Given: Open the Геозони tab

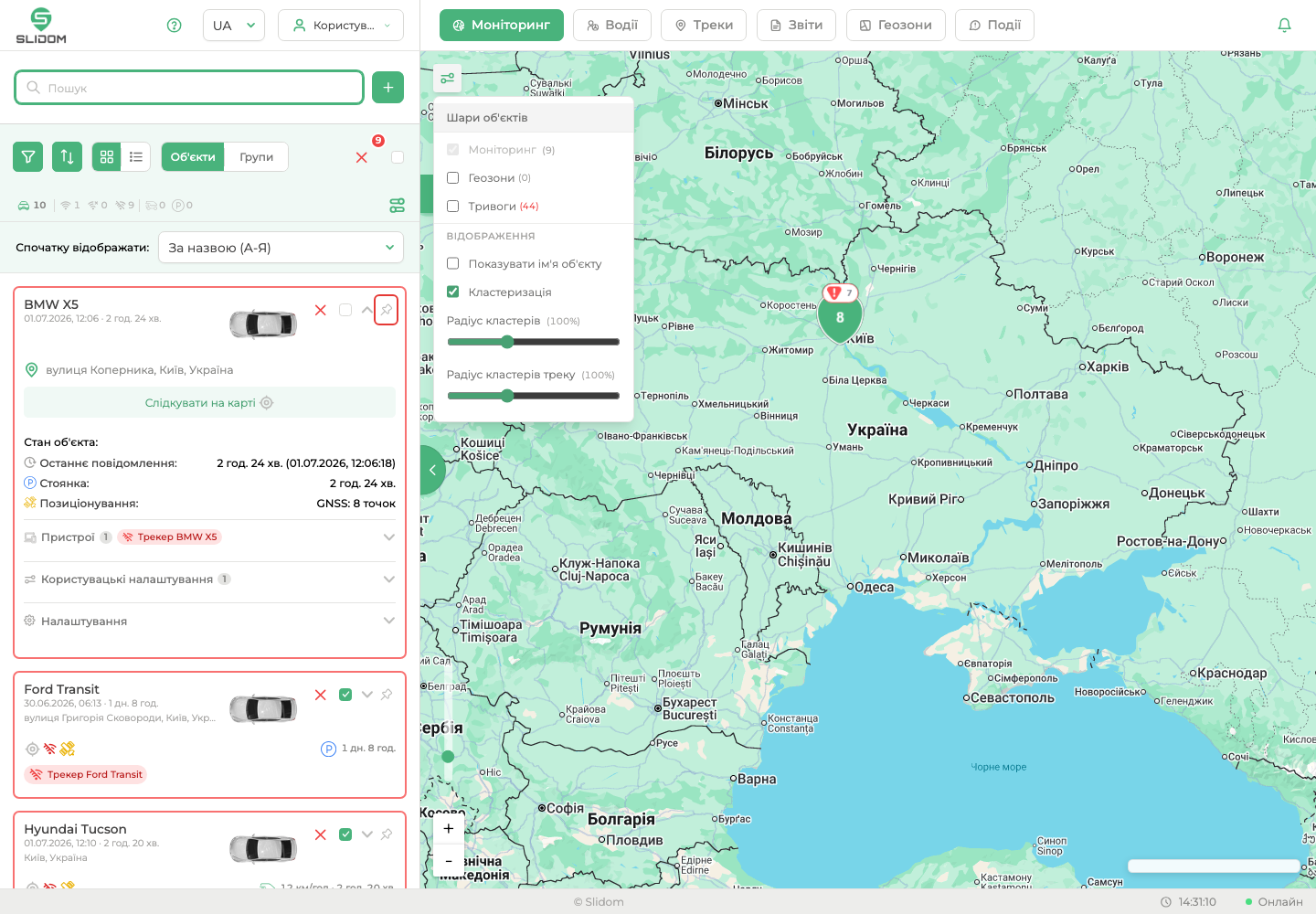Looking at the screenshot, I should (x=896, y=26).
